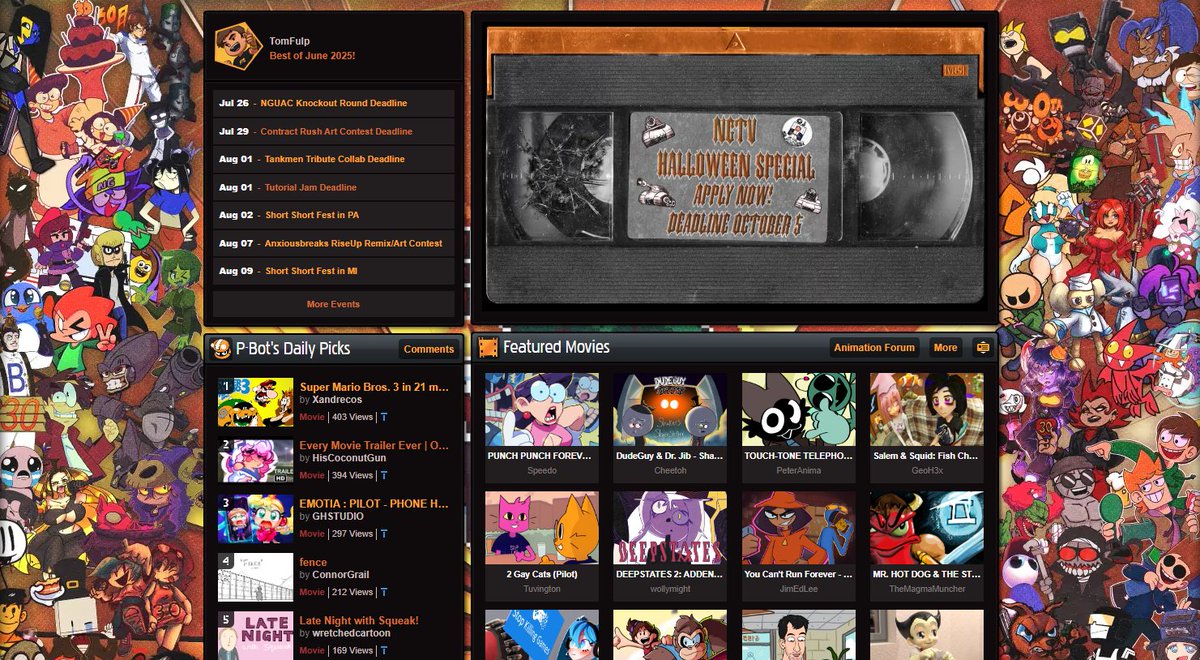This screenshot has height=660, width=1200.
Task: Open the Late Night with Squeak thumbnail
Action: pyautogui.click(x=256, y=636)
